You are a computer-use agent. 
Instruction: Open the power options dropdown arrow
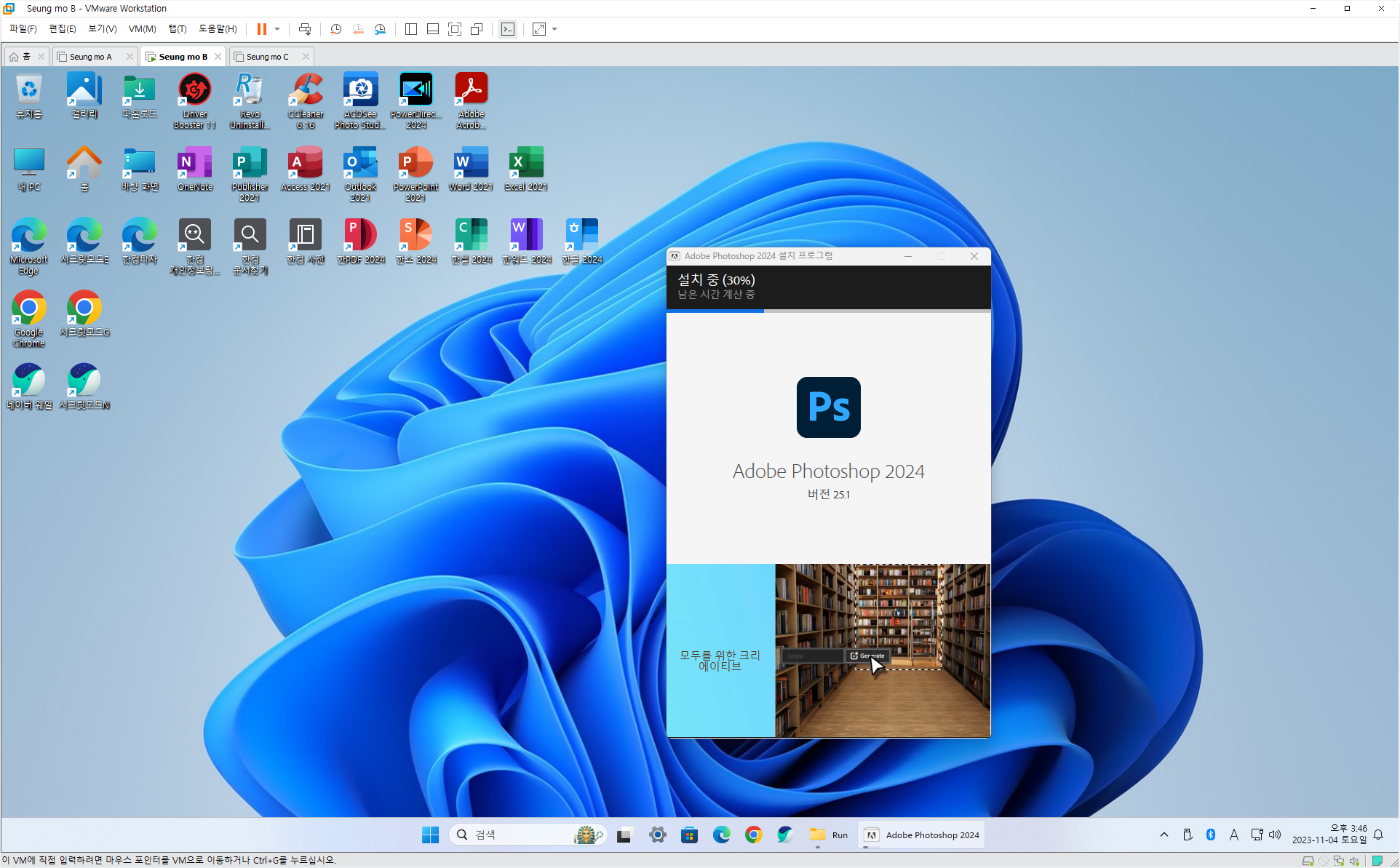tap(277, 29)
